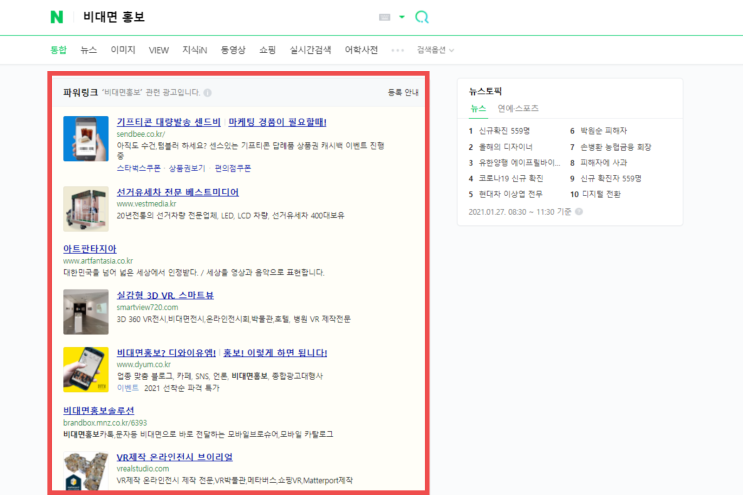Viewport: 743px width, 495px height.
Task: Open the 마케팅 경품이 필요할때! link
Action: pos(277,122)
